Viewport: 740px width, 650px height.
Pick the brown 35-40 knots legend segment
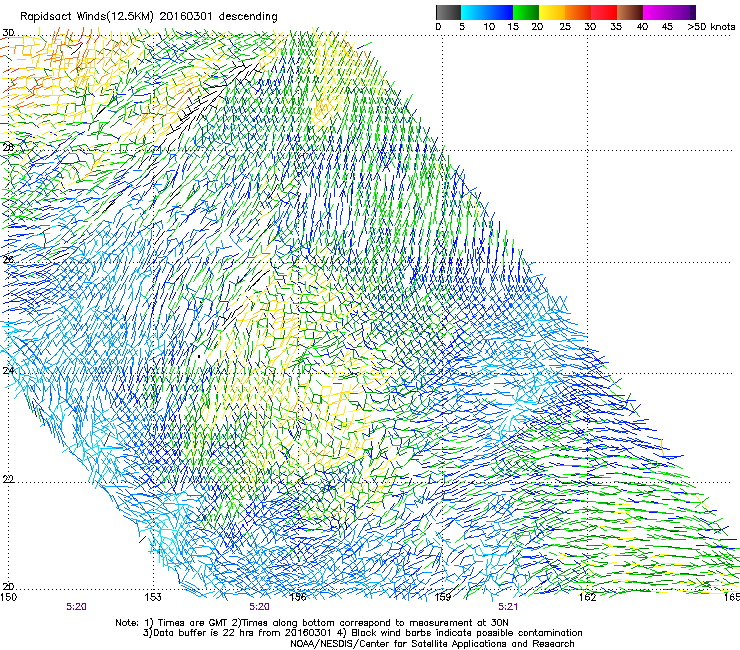630,12
